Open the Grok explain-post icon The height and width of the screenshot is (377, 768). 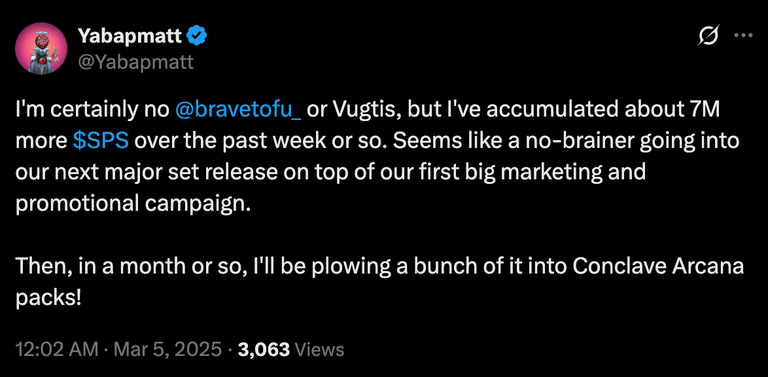coord(708,35)
